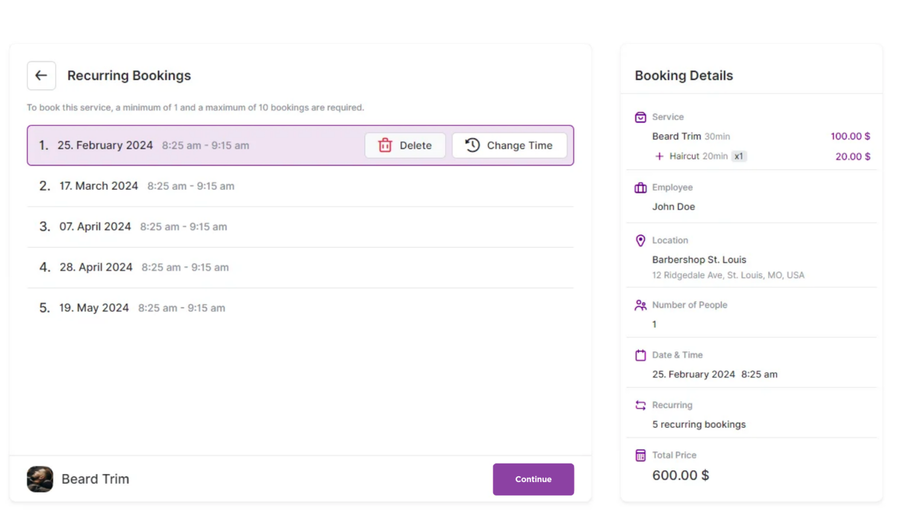Change Time for the selected booking

click(x=509, y=145)
